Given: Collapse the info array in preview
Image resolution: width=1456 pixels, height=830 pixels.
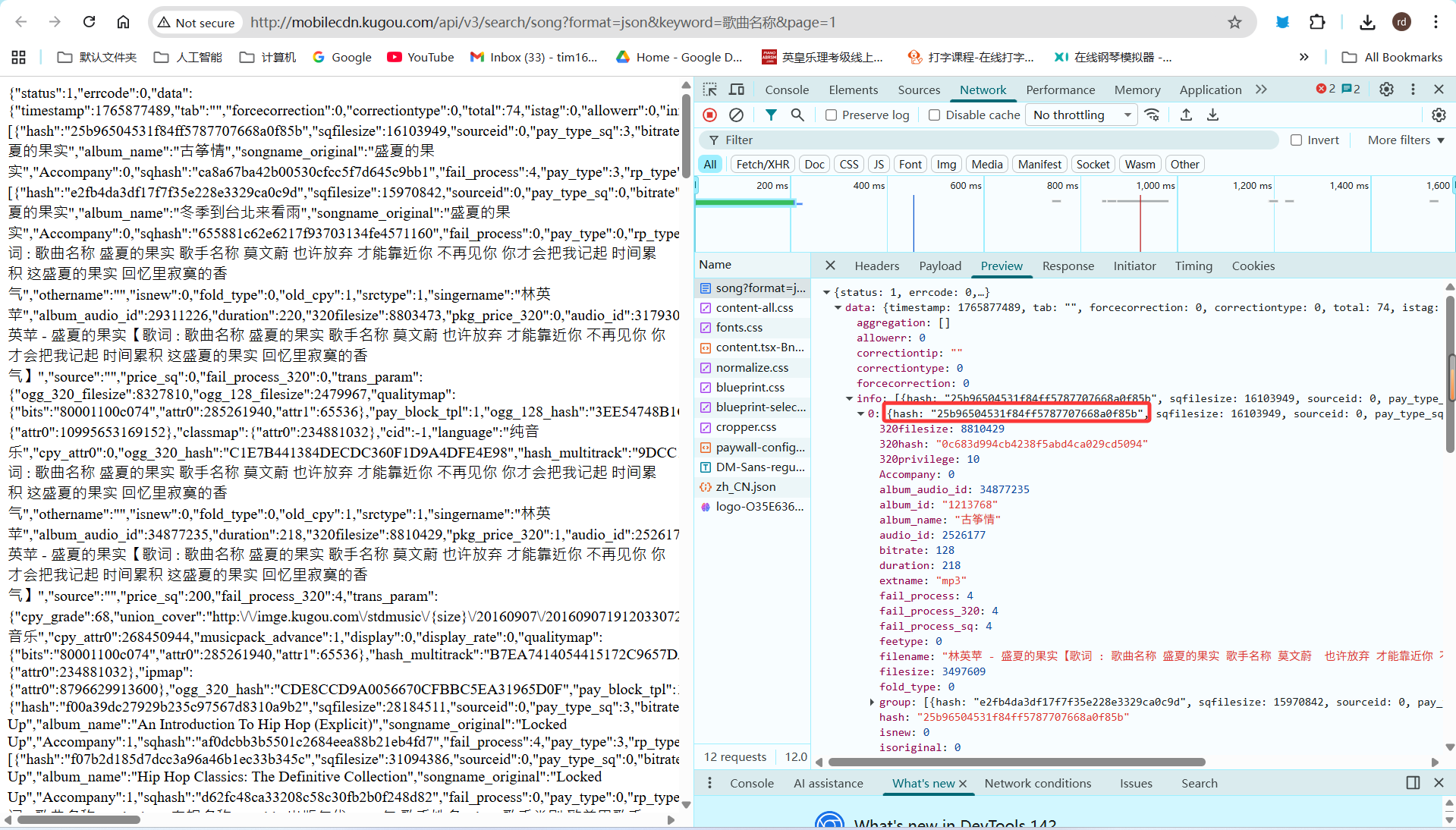Looking at the screenshot, I should tap(849, 398).
